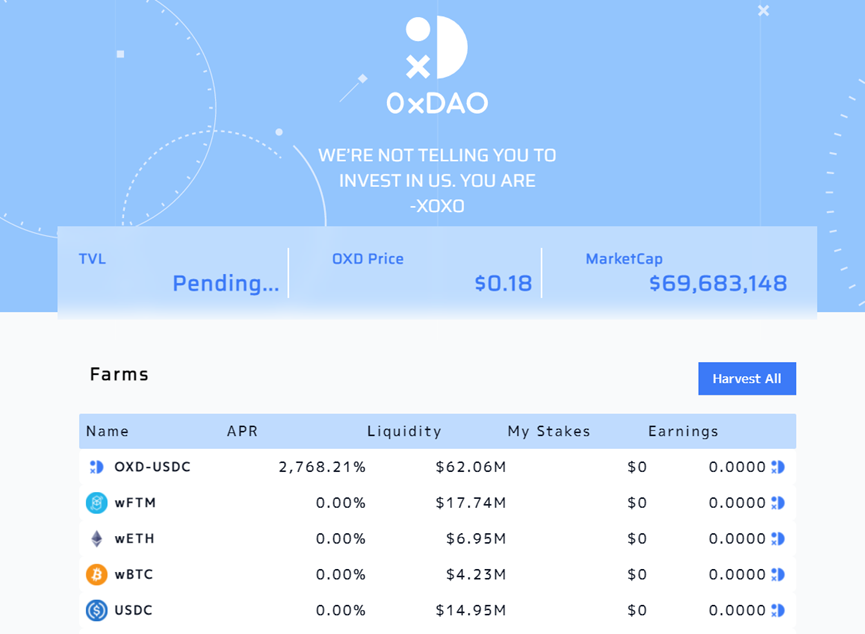Click the wETH Ethereum icon
Image resolution: width=865 pixels, height=634 pixels.
click(x=97, y=539)
